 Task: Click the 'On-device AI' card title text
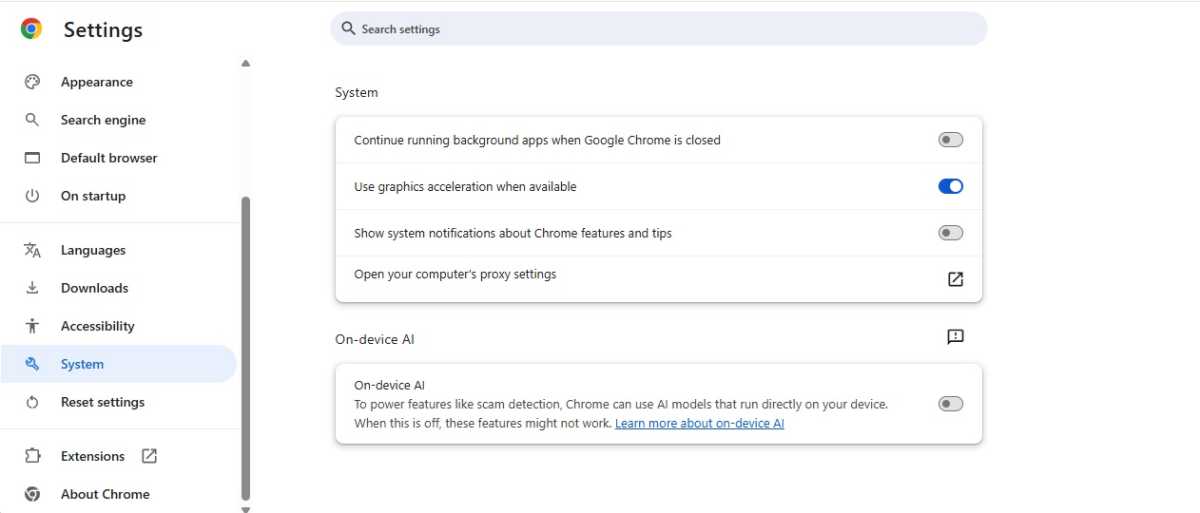(x=389, y=385)
